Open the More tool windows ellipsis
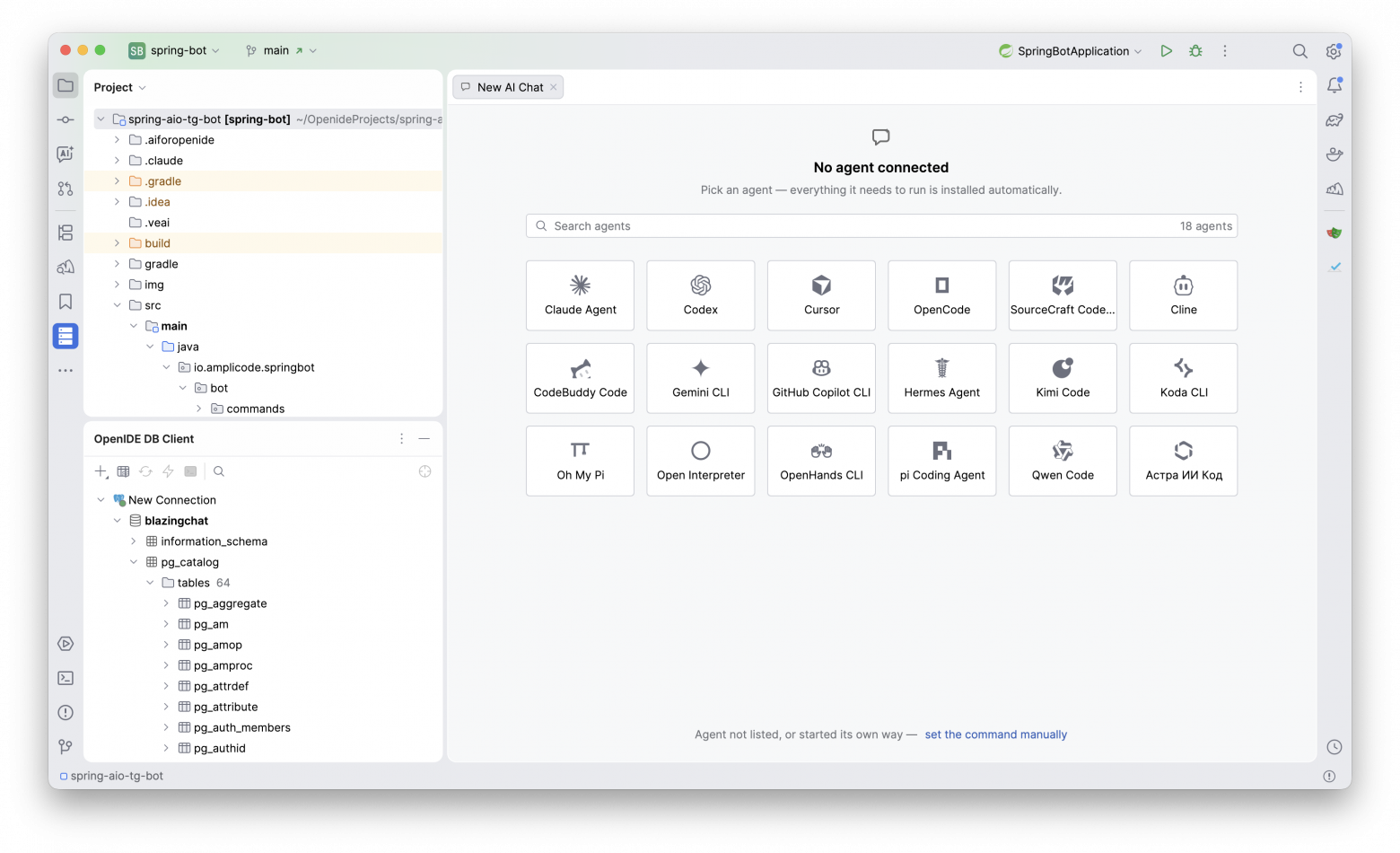The height and width of the screenshot is (853, 1400). pyautogui.click(x=66, y=370)
